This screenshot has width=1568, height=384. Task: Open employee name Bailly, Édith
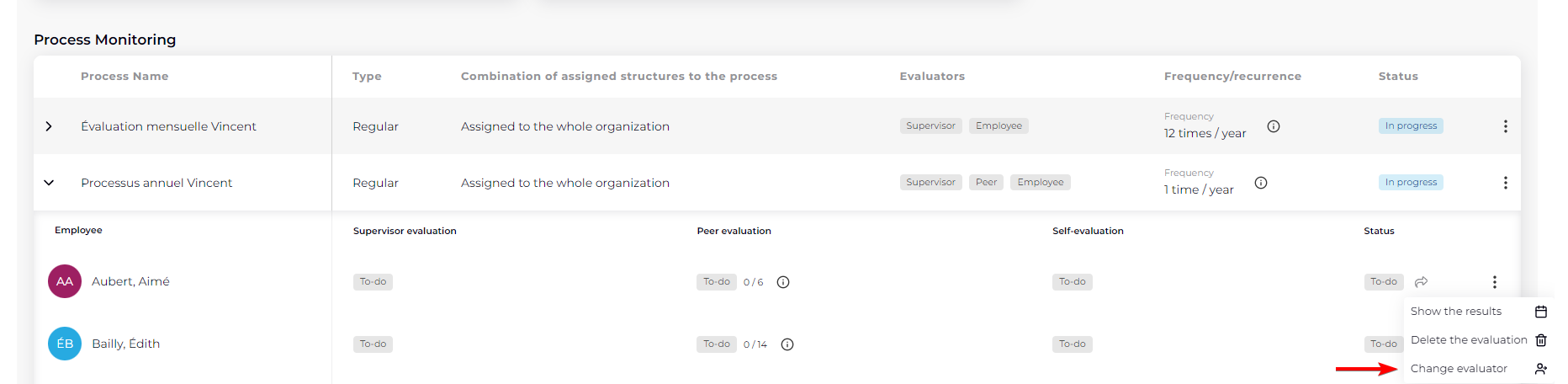[125, 344]
